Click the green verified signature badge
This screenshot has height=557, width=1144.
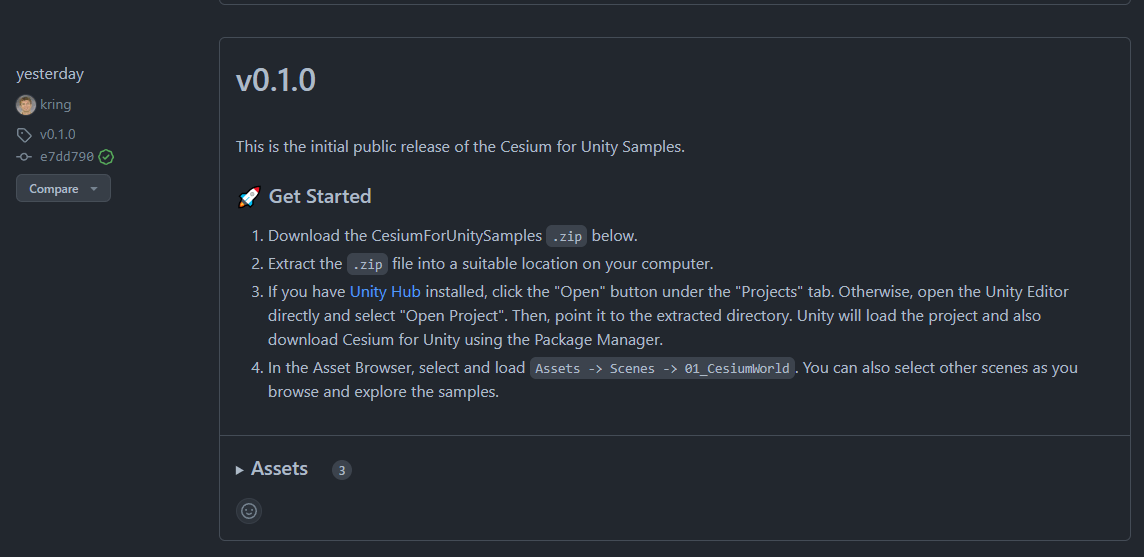pos(106,157)
